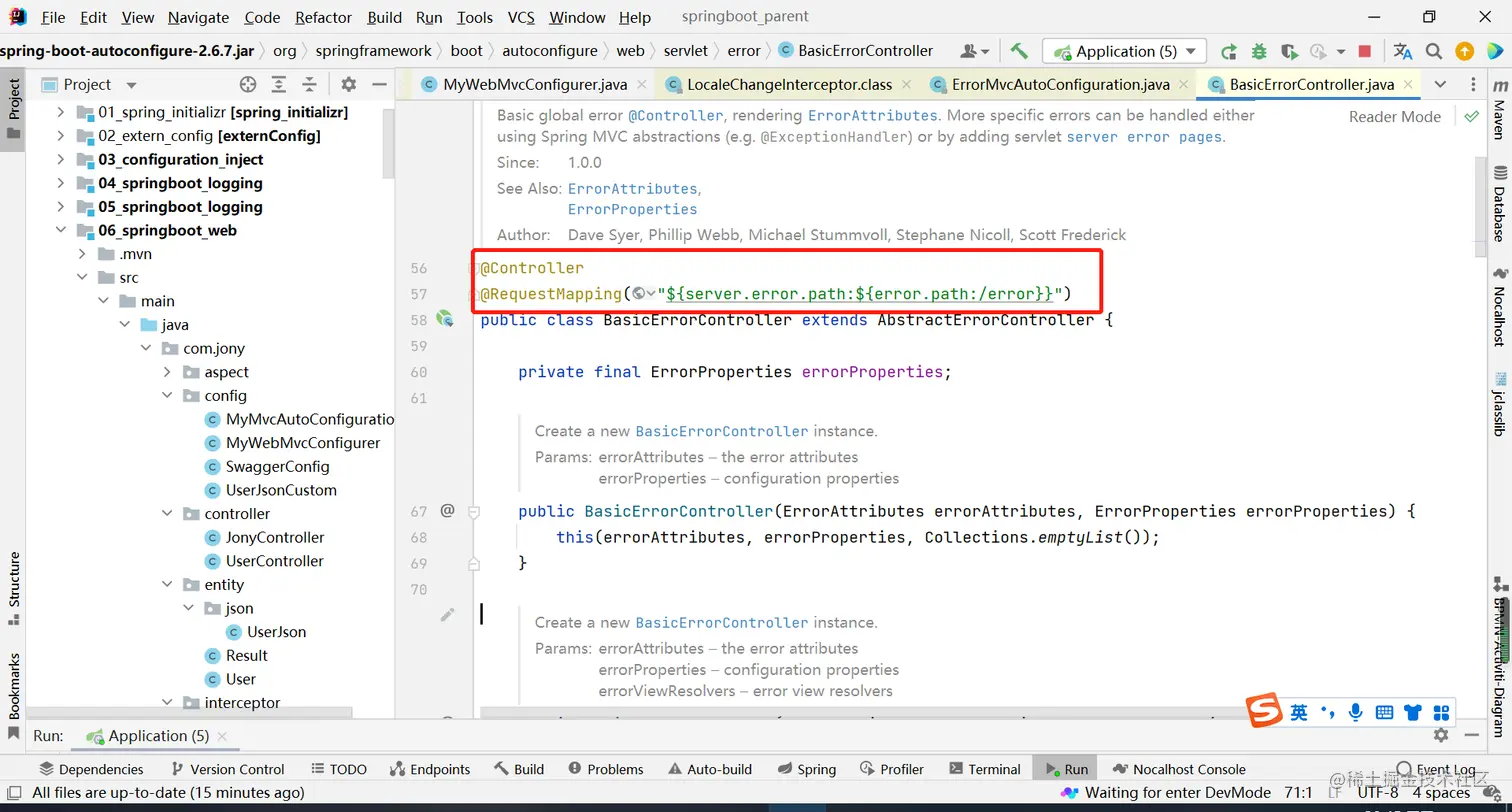Viewport: 1512px width, 812px height.
Task: Expand the aspect package
Action: click(167, 372)
